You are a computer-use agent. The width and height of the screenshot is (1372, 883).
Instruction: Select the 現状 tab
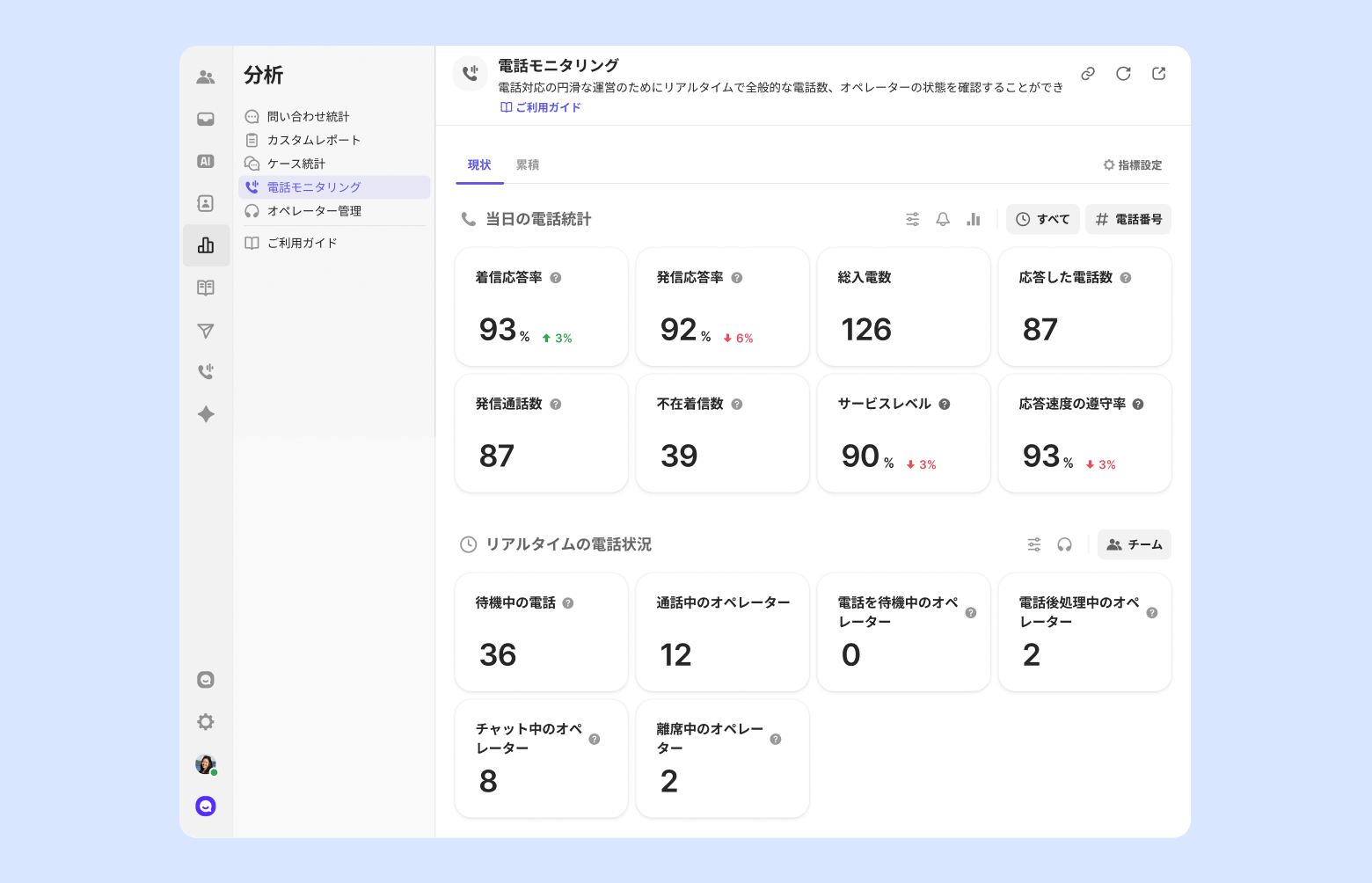coord(479,165)
